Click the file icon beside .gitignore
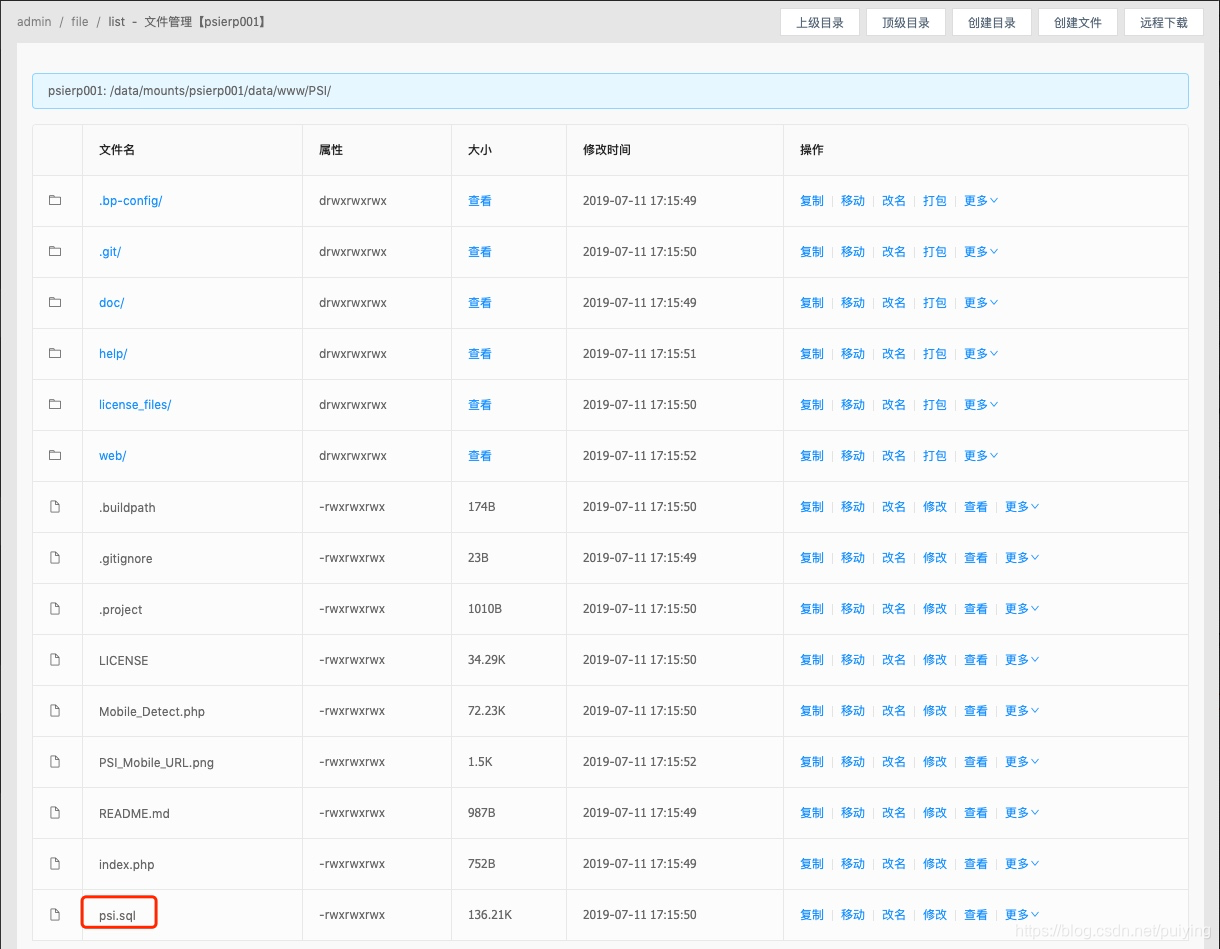Image resolution: width=1220 pixels, height=949 pixels. [55, 557]
